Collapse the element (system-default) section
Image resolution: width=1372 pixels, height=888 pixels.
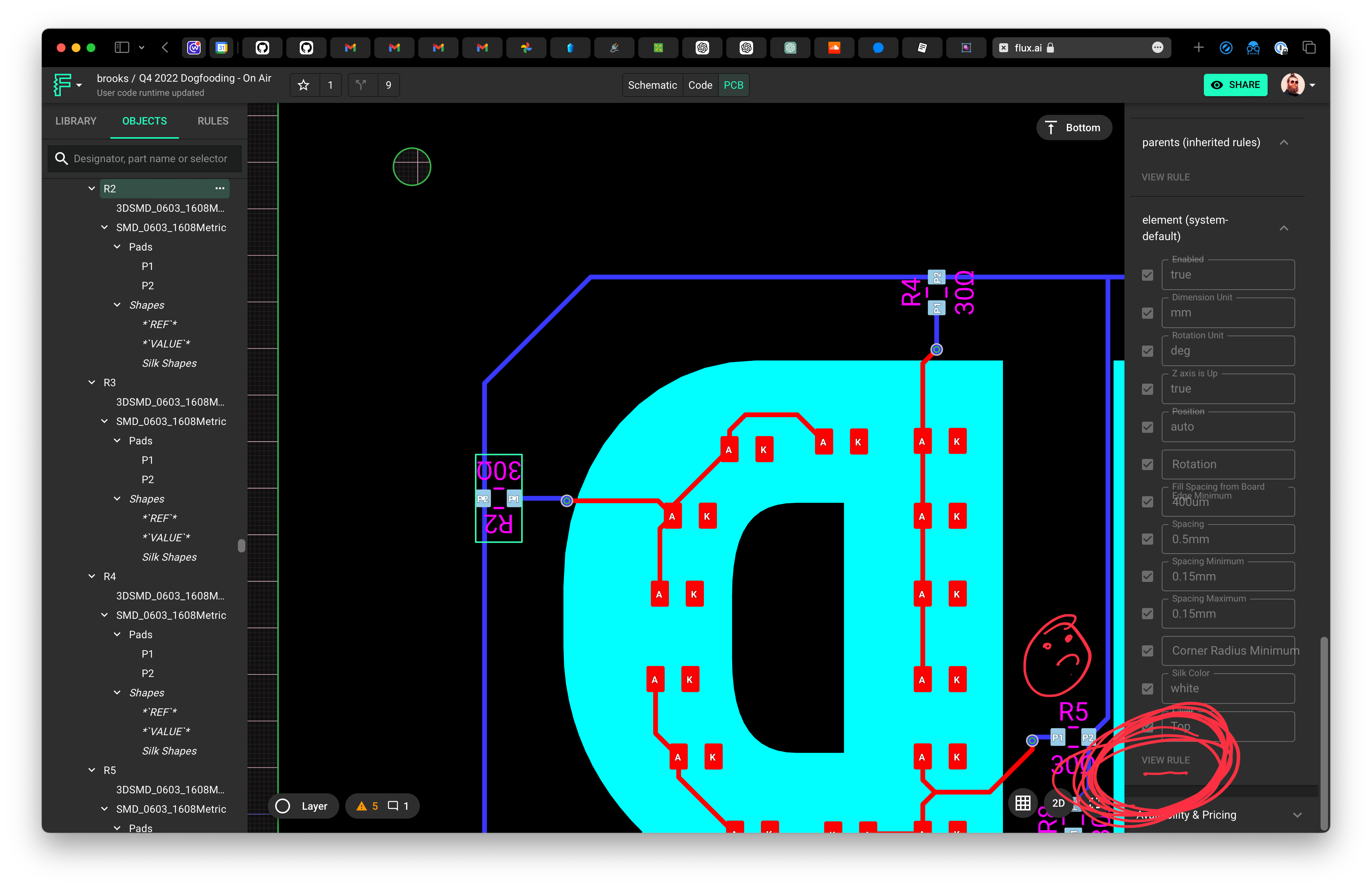(x=1284, y=228)
